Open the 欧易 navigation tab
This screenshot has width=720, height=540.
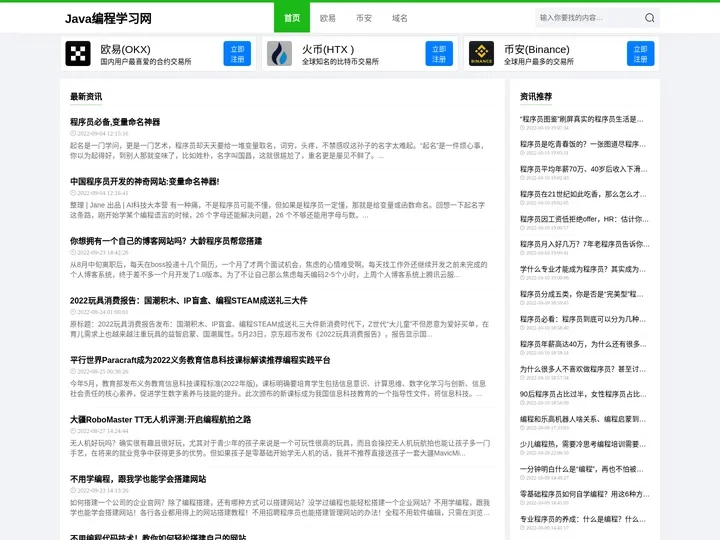tap(327, 18)
